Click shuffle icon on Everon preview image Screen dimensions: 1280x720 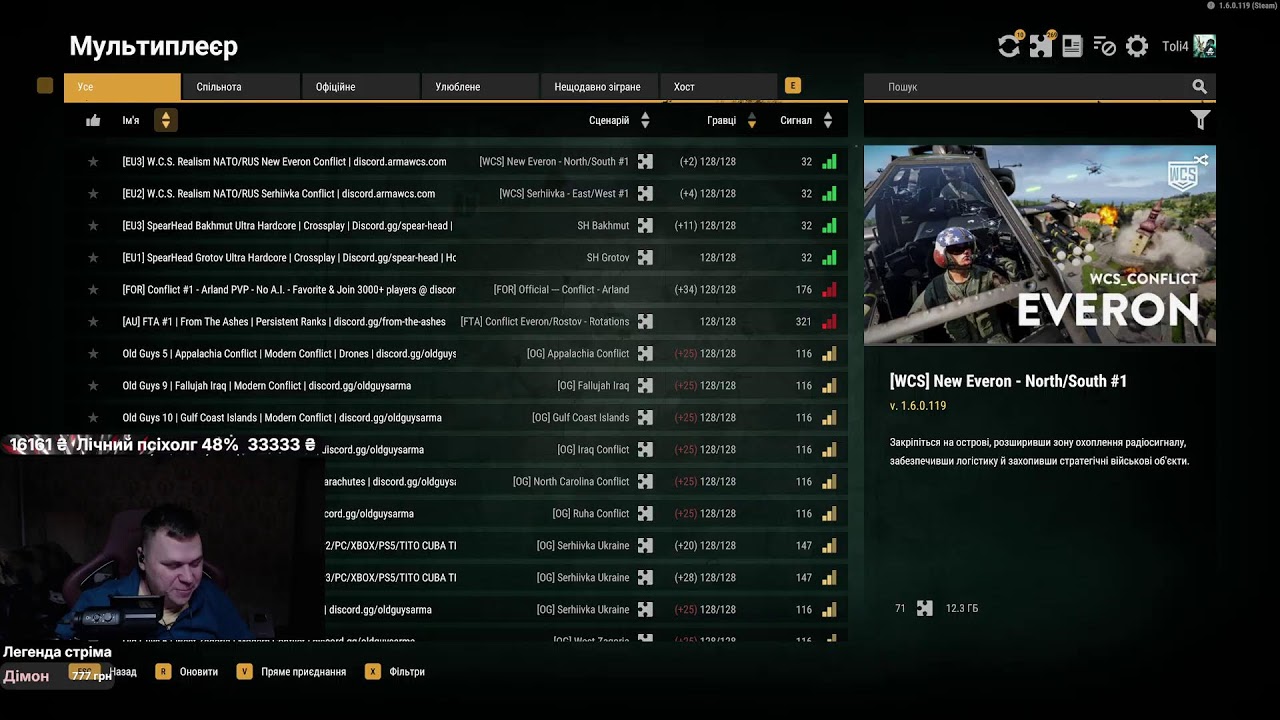click(1201, 159)
